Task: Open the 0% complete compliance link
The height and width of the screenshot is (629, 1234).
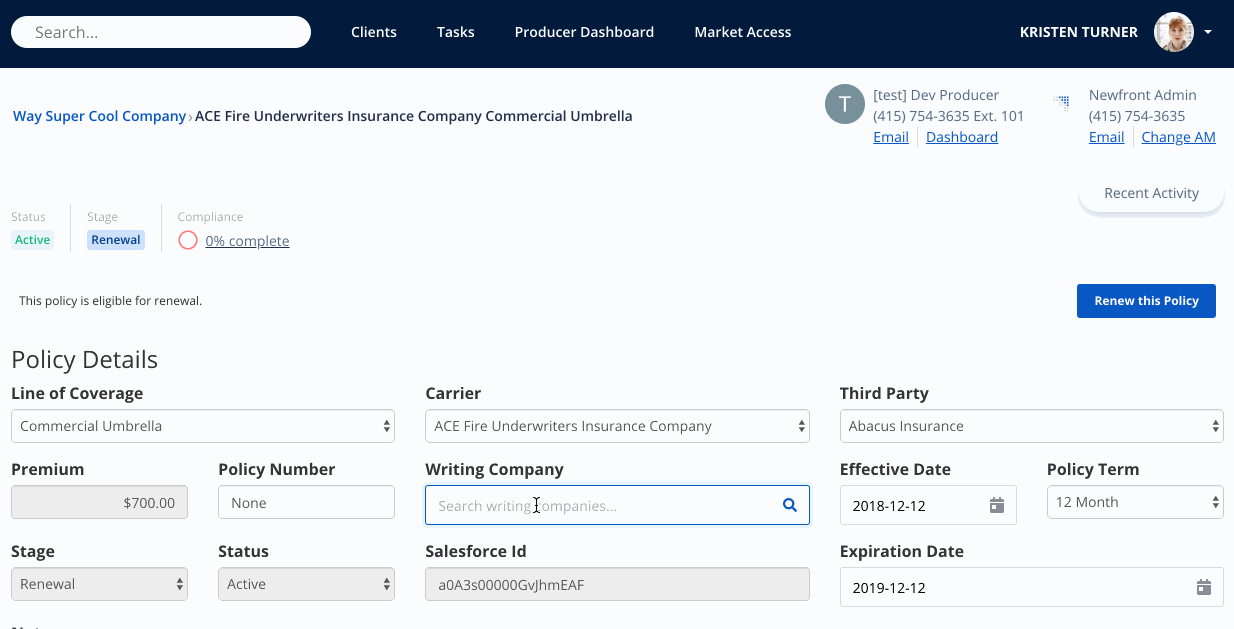Action: 247,241
